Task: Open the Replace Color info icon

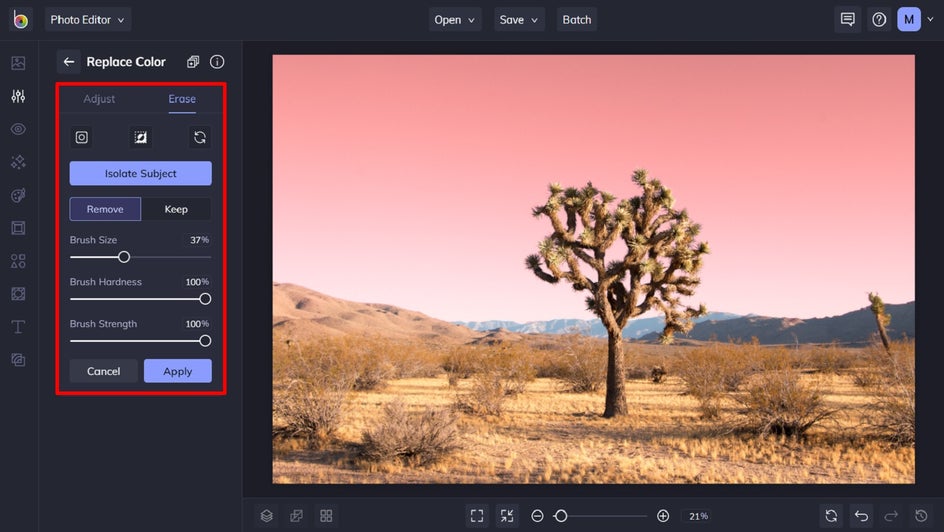Action: point(217,61)
